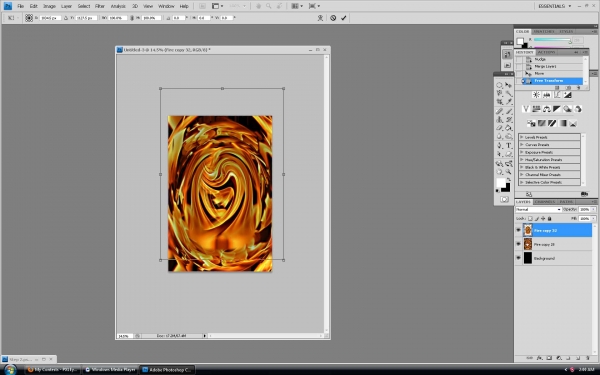This screenshot has height=375, width=600.
Task: Toggle lock all for layer
Action: (549, 218)
